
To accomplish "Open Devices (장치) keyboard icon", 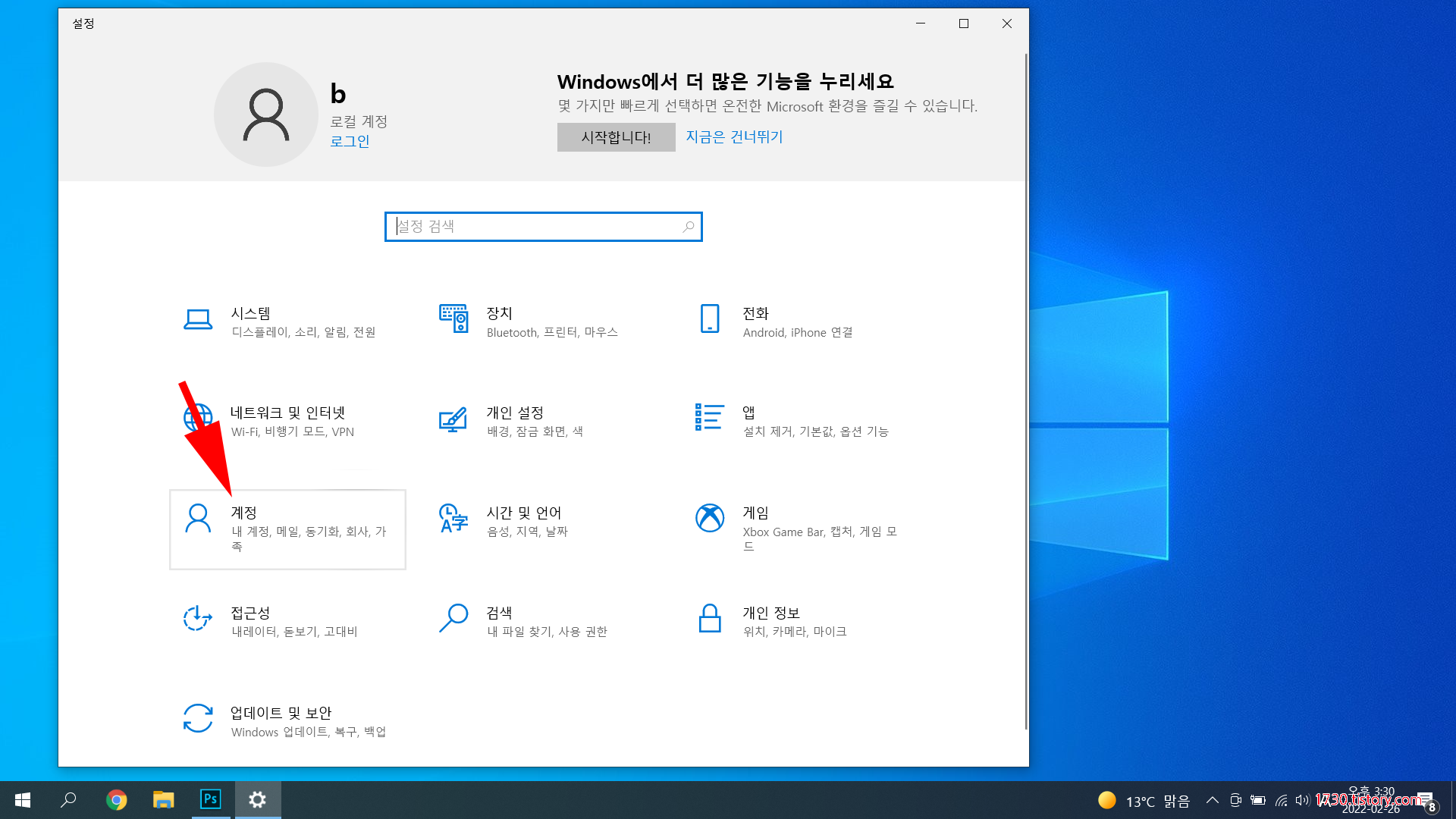I will [453, 319].
